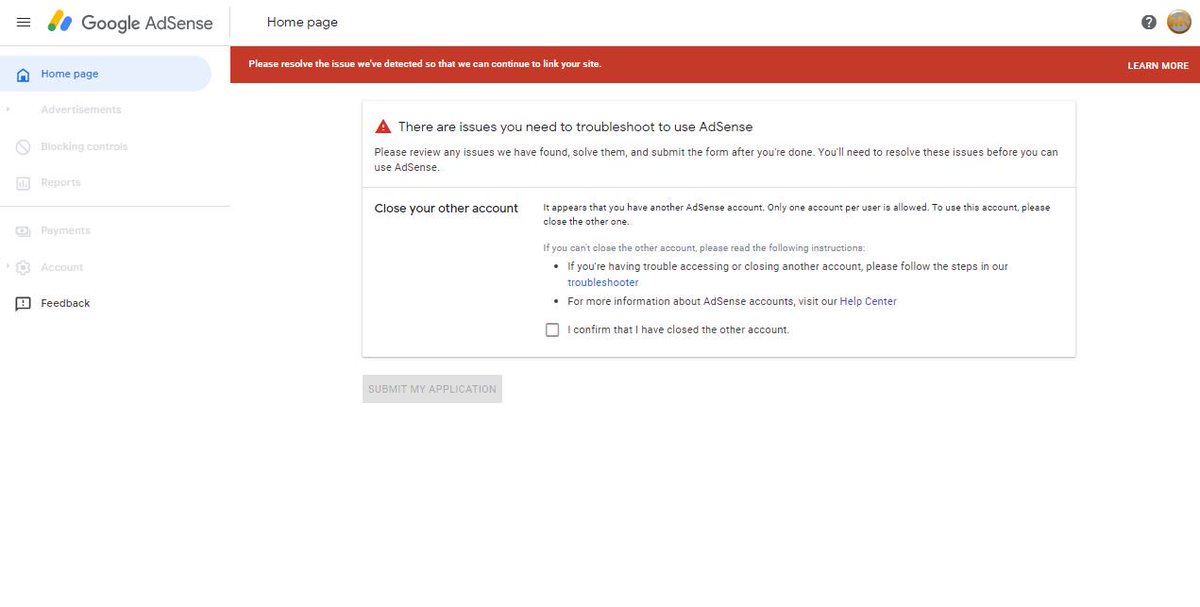Click LEARN MORE in the red banner
Screen dimensions: 1200x607
coord(1158,65)
